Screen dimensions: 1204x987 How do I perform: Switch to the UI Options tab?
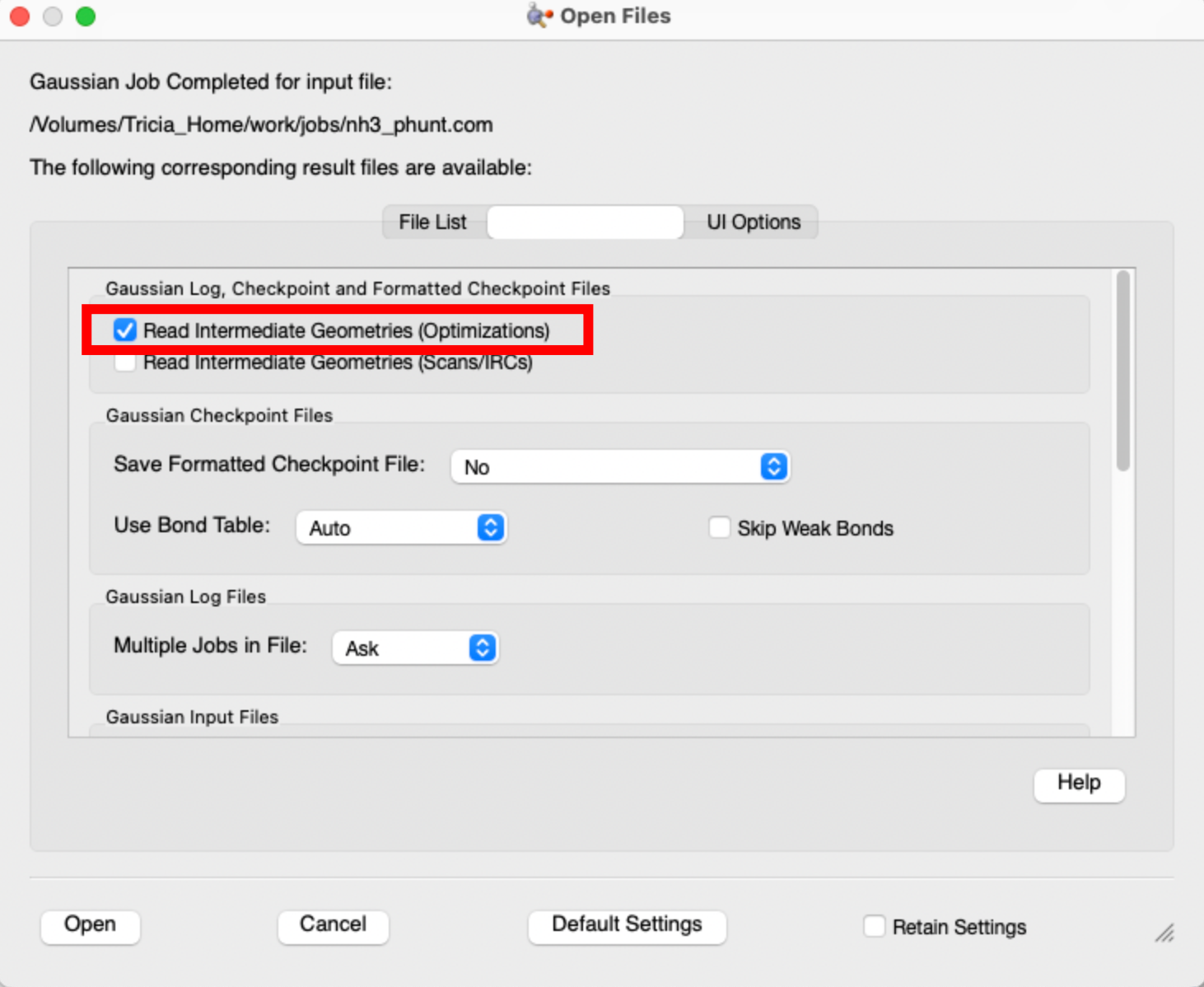click(754, 222)
